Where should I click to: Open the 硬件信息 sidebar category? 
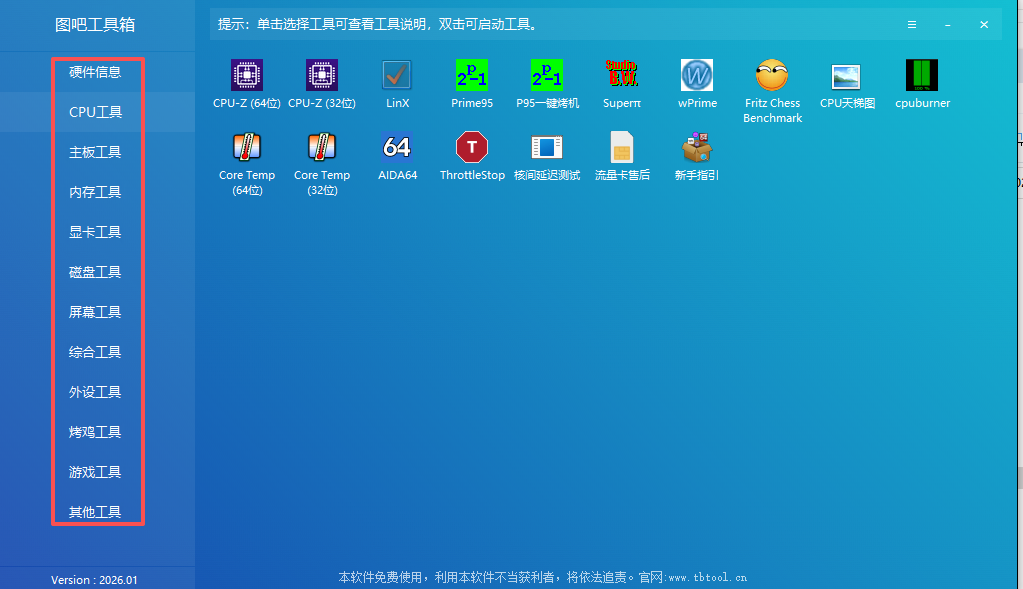95,72
